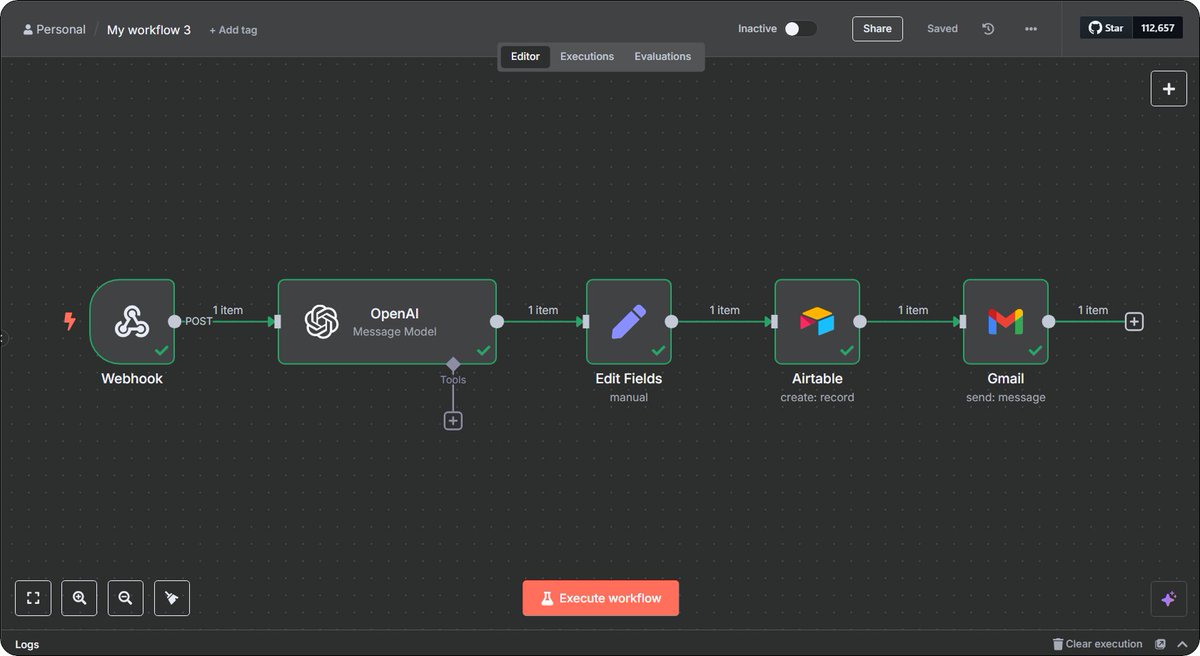Click the '1 item' label after OpenAI
The width and height of the screenshot is (1200, 656).
click(x=543, y=310)
